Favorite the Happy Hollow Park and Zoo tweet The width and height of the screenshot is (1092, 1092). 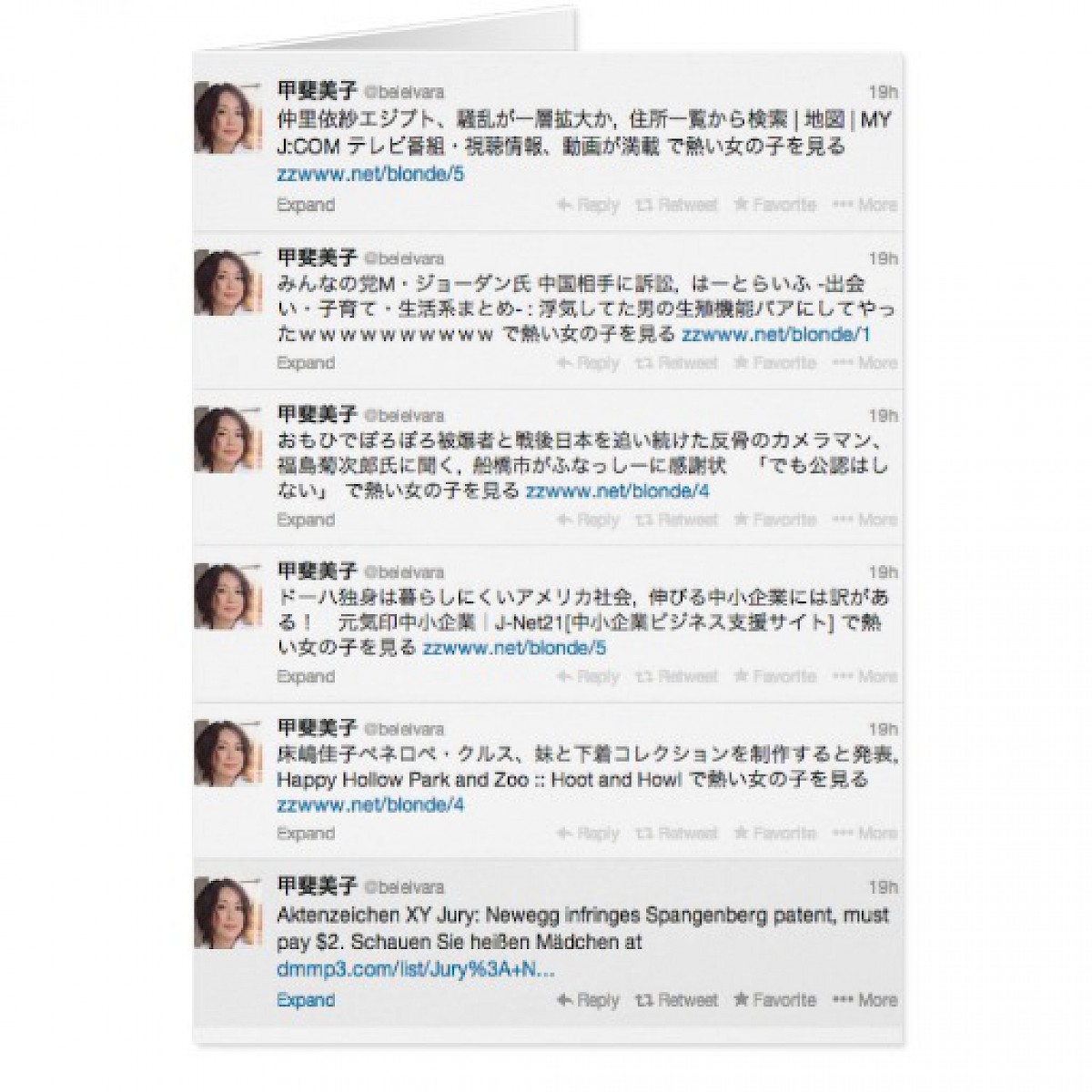click(775, 834)
